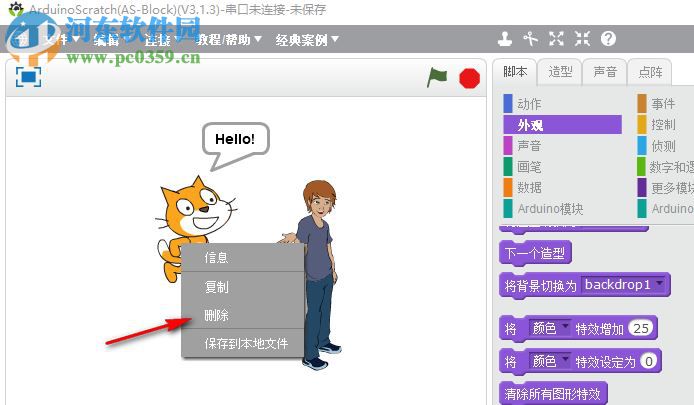Click the red stop button
Image resolution: width=694 pixels, height=405 pixels.
pos(469,78)
